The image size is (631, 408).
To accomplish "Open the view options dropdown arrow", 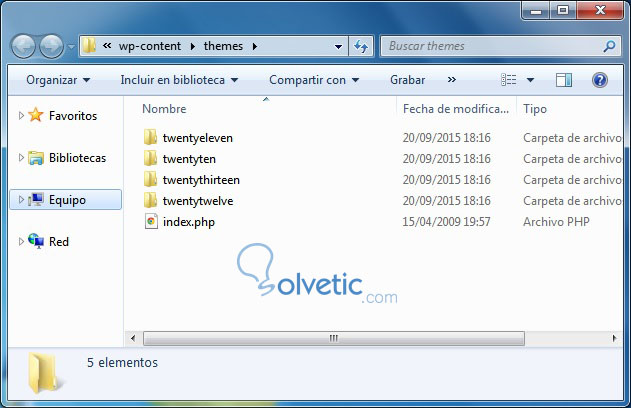I will click(x=530, y=80).
